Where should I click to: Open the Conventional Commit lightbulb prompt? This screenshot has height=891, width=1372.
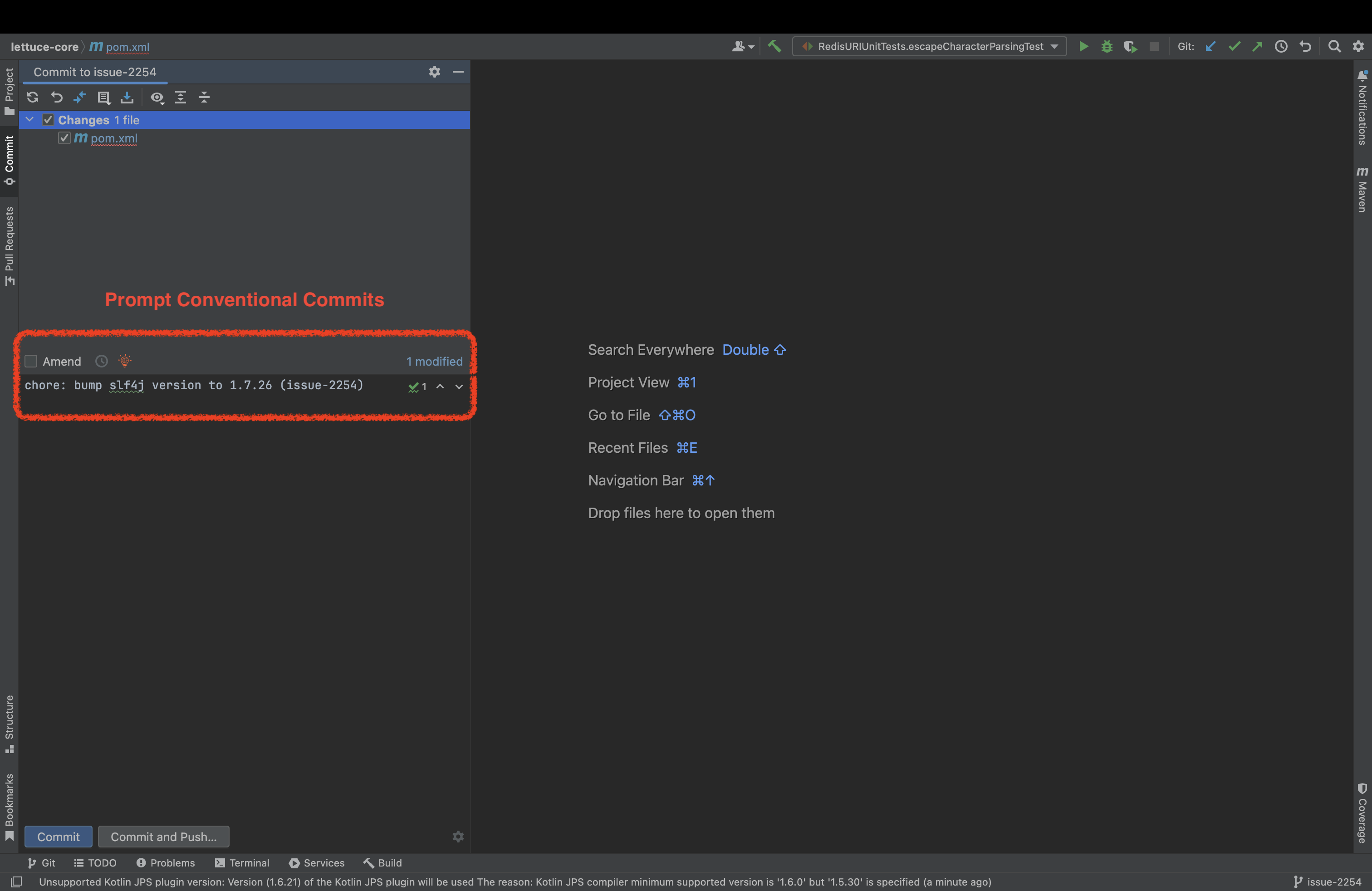point(124,361)
